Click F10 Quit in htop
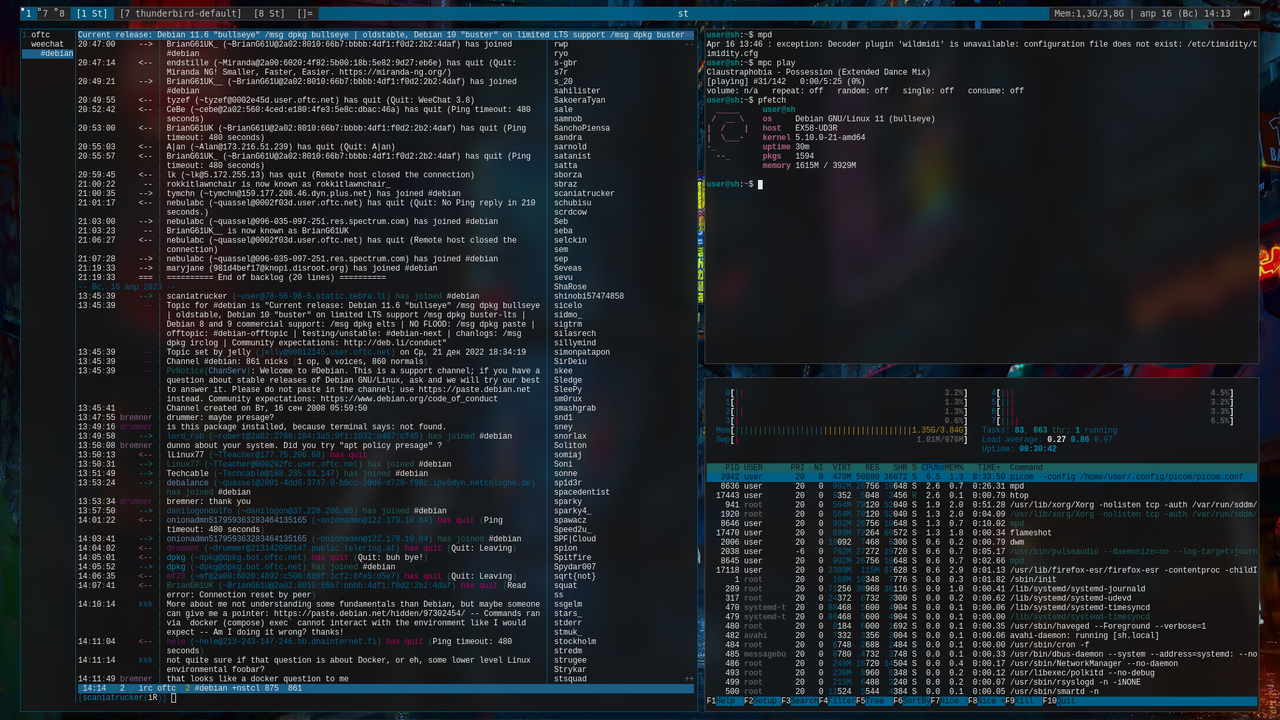 (x=1059, y=701)
